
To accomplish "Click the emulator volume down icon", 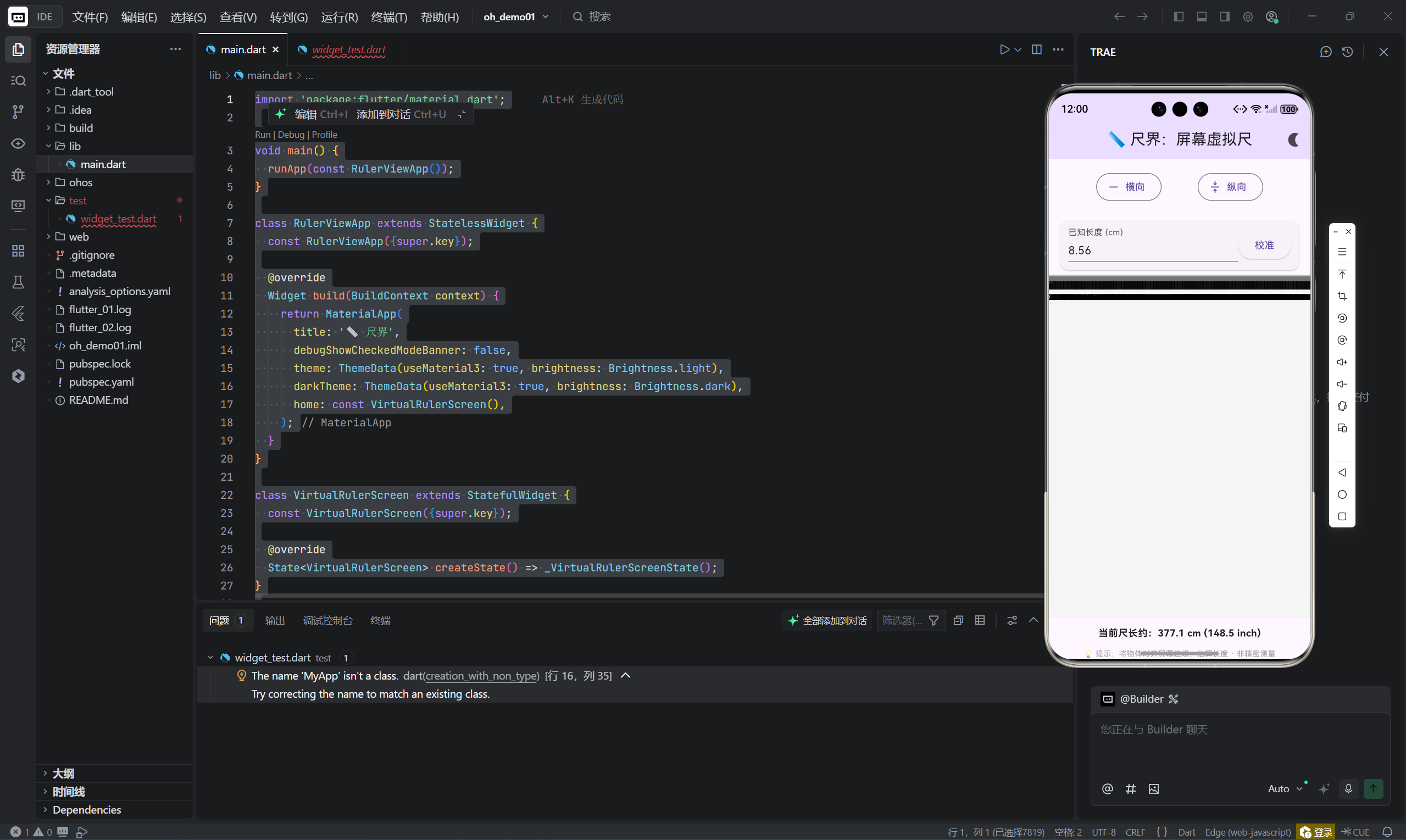I will point(1342,384).
